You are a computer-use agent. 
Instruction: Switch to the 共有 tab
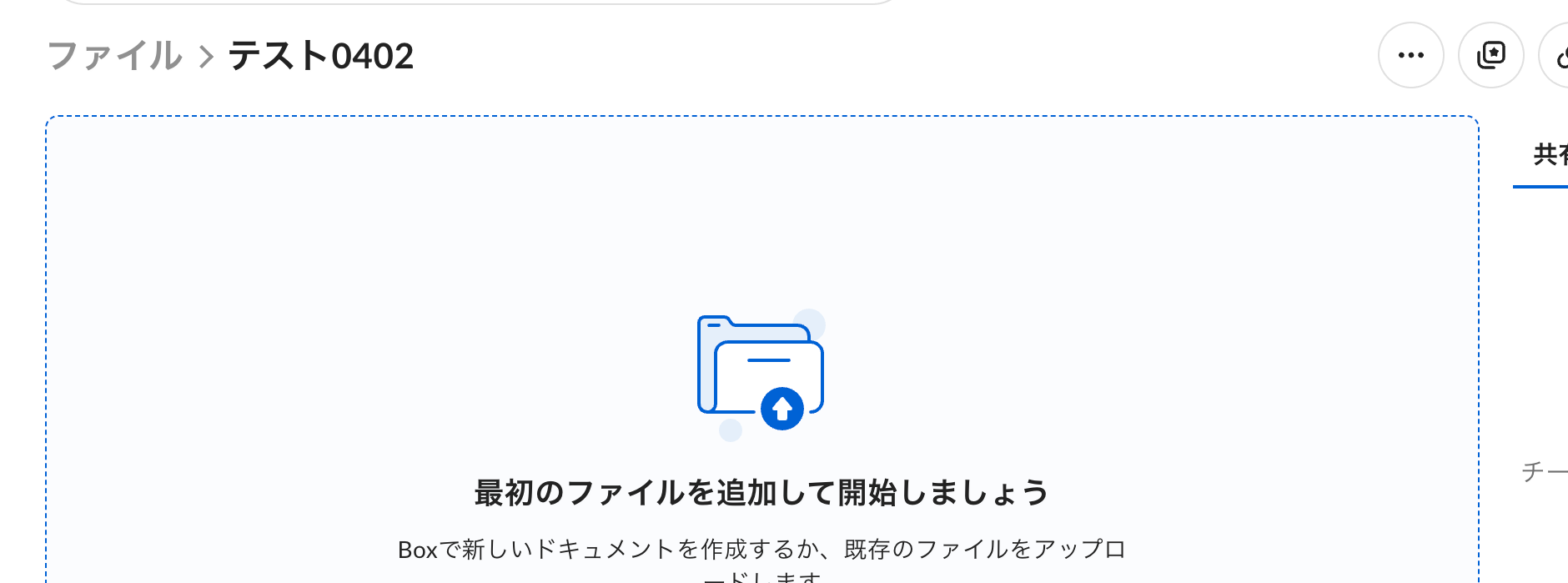1550,154
